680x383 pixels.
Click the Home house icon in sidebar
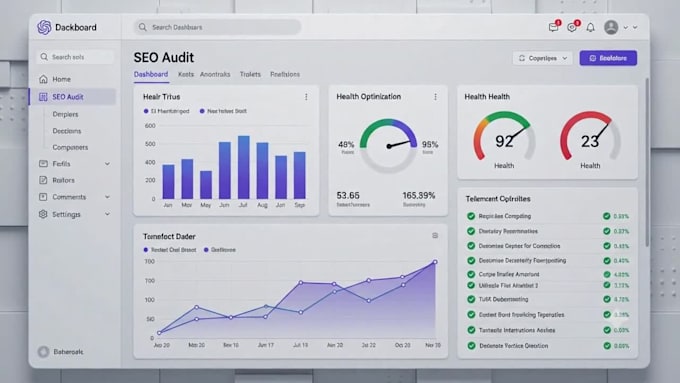tap(43, 79)
